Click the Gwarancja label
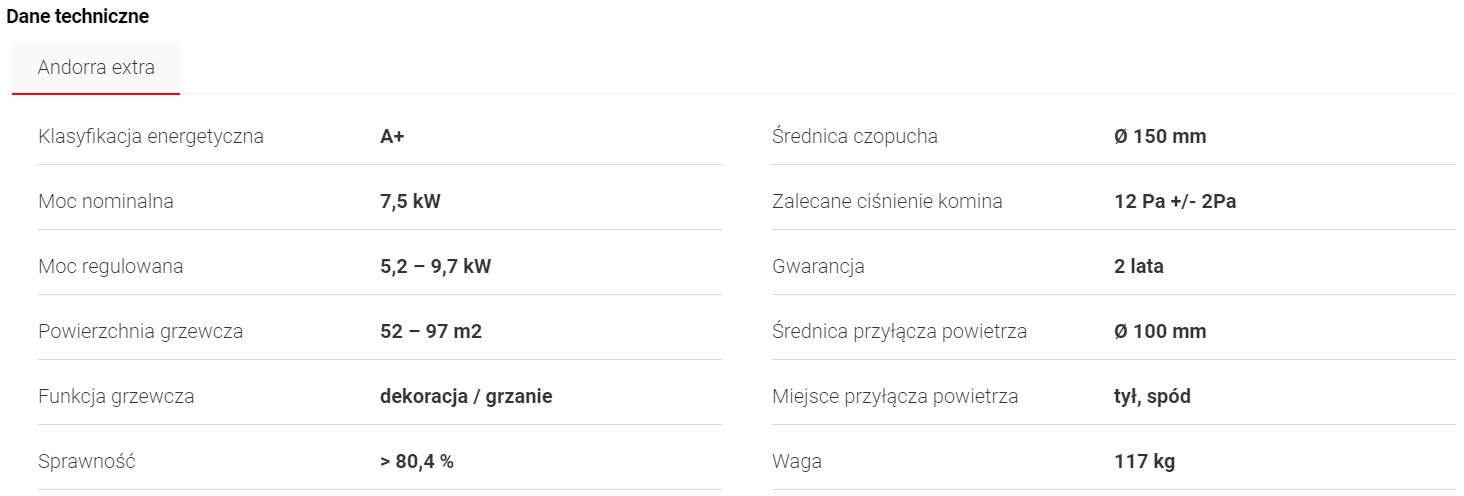The image size is (1464, 496). [818, 266]
